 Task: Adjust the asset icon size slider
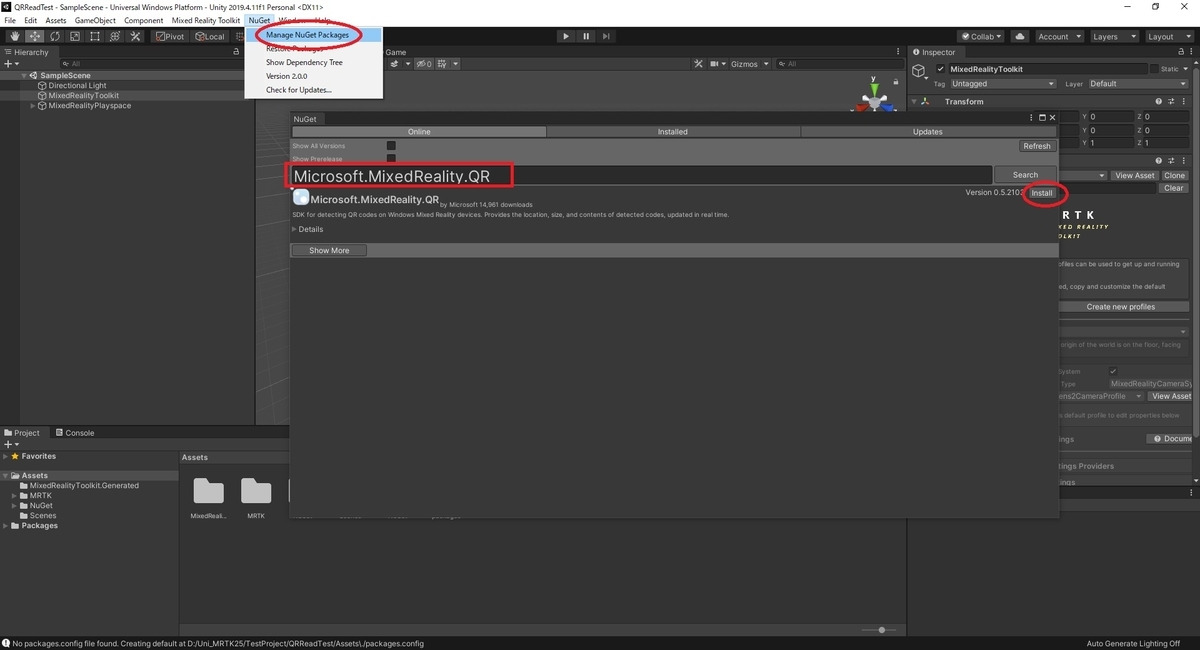881,630
